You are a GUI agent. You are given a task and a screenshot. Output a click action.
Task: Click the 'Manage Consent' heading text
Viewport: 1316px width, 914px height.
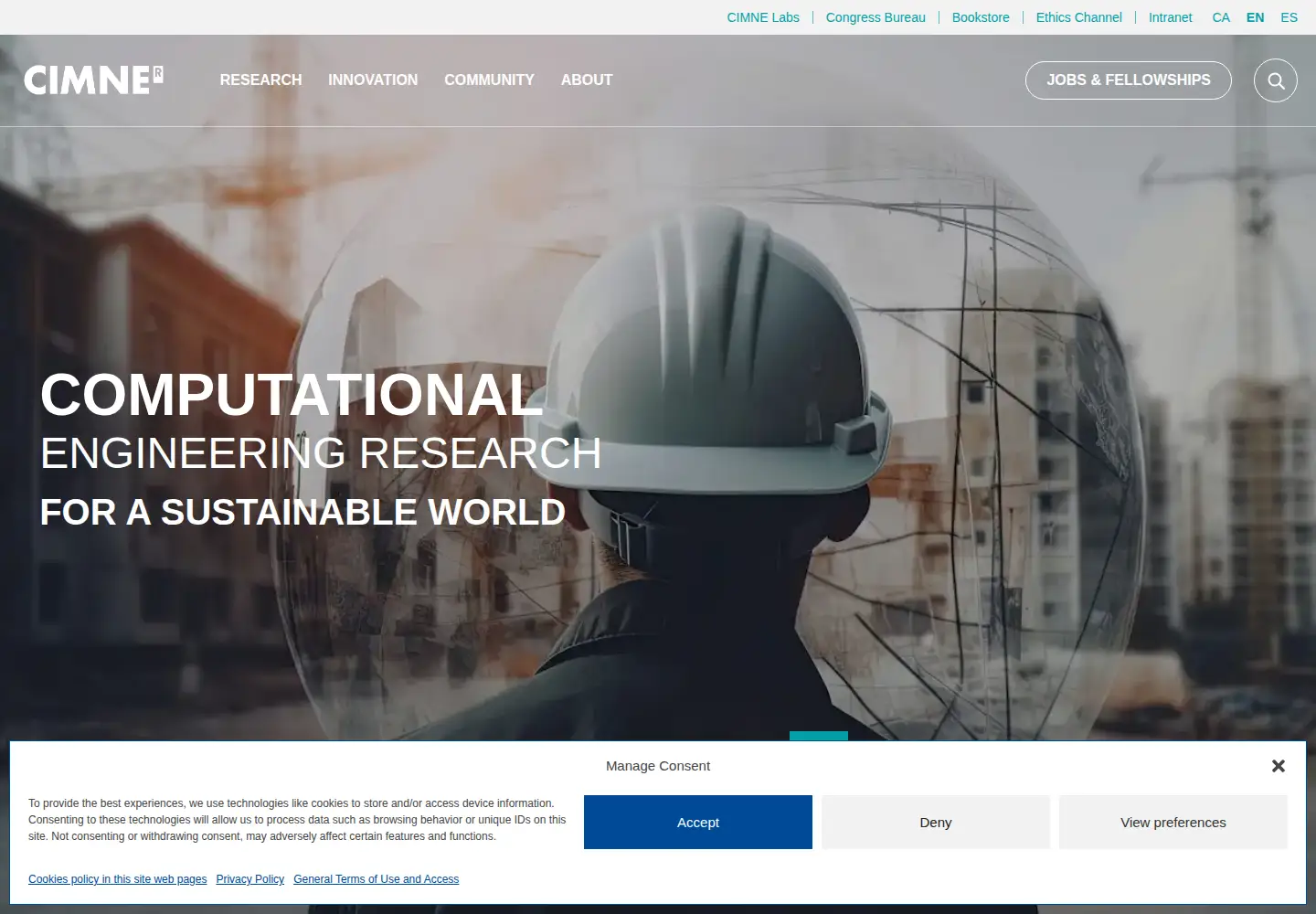point(658,766)
